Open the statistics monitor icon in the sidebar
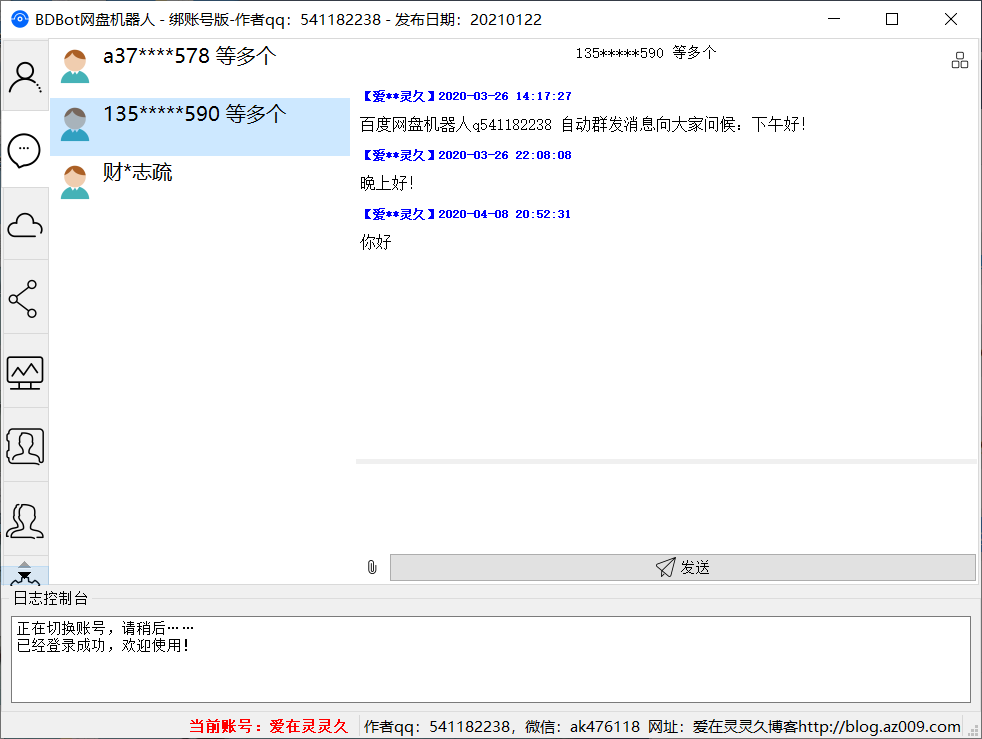Image resolution: width=982 pixels, height=739 pixels. pos(25,371)
